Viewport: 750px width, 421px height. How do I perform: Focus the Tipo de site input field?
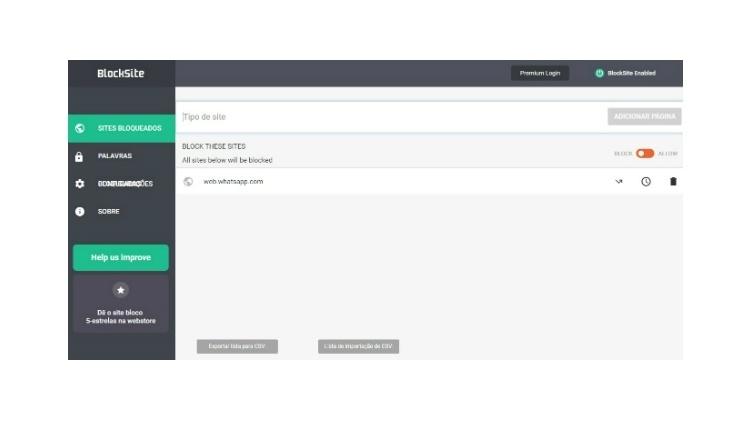tap(392, 117)
